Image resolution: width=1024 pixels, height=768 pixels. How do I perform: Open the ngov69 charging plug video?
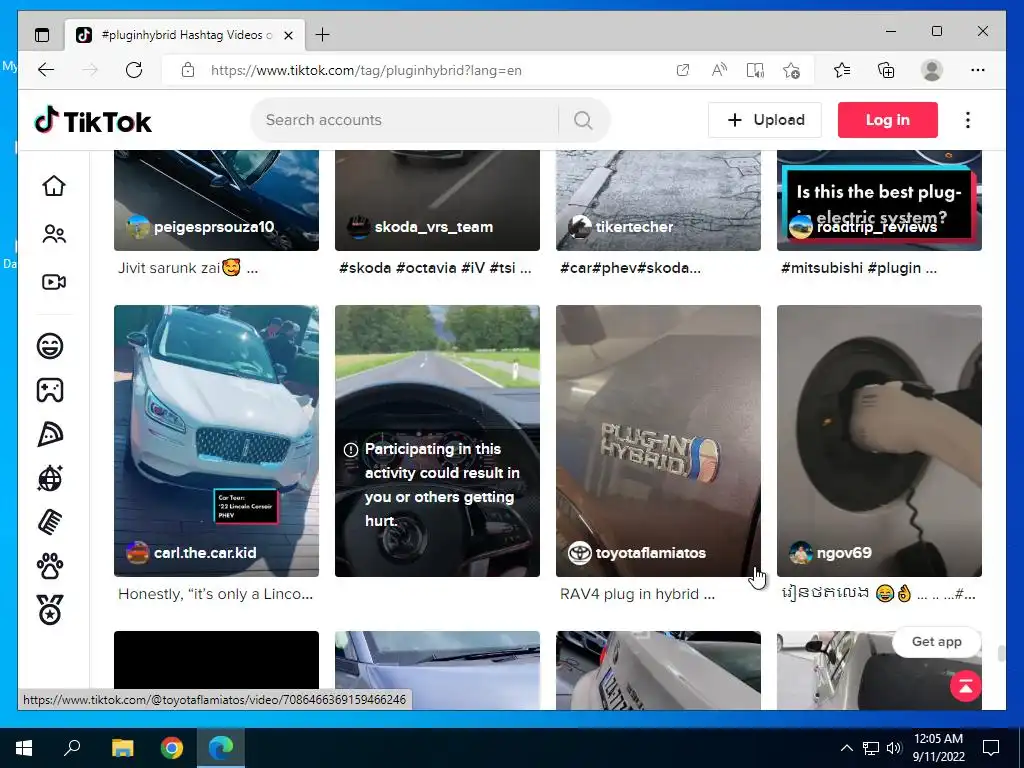(879, 441)
